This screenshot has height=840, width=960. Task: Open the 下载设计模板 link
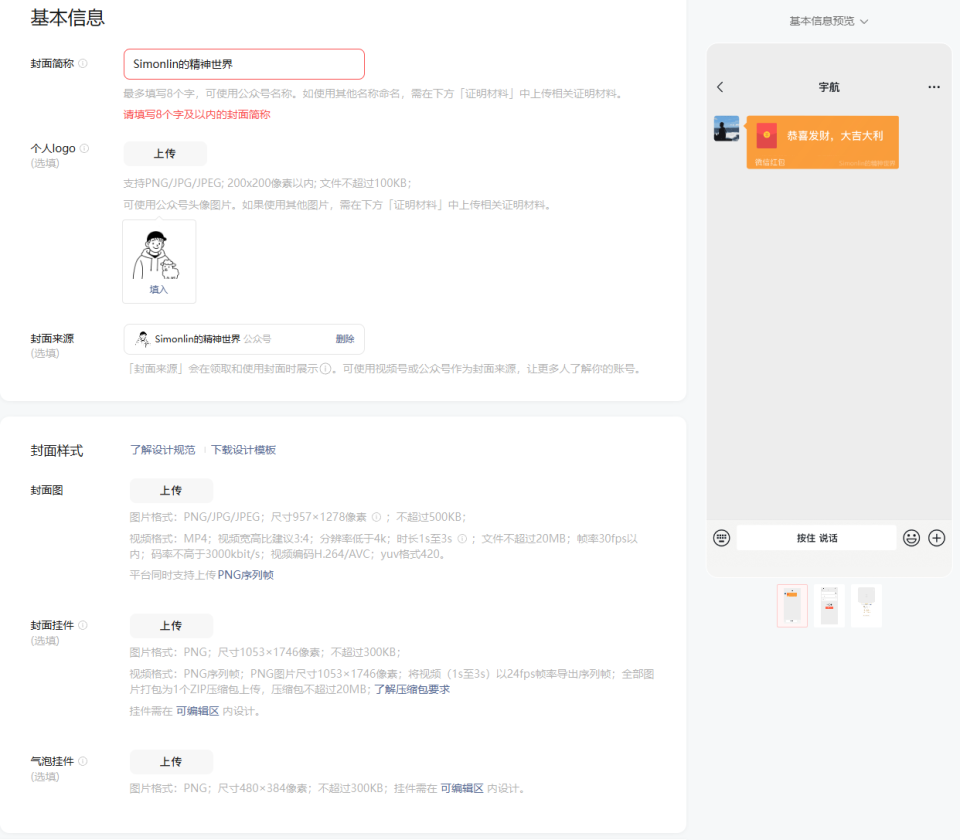(243, 450)
